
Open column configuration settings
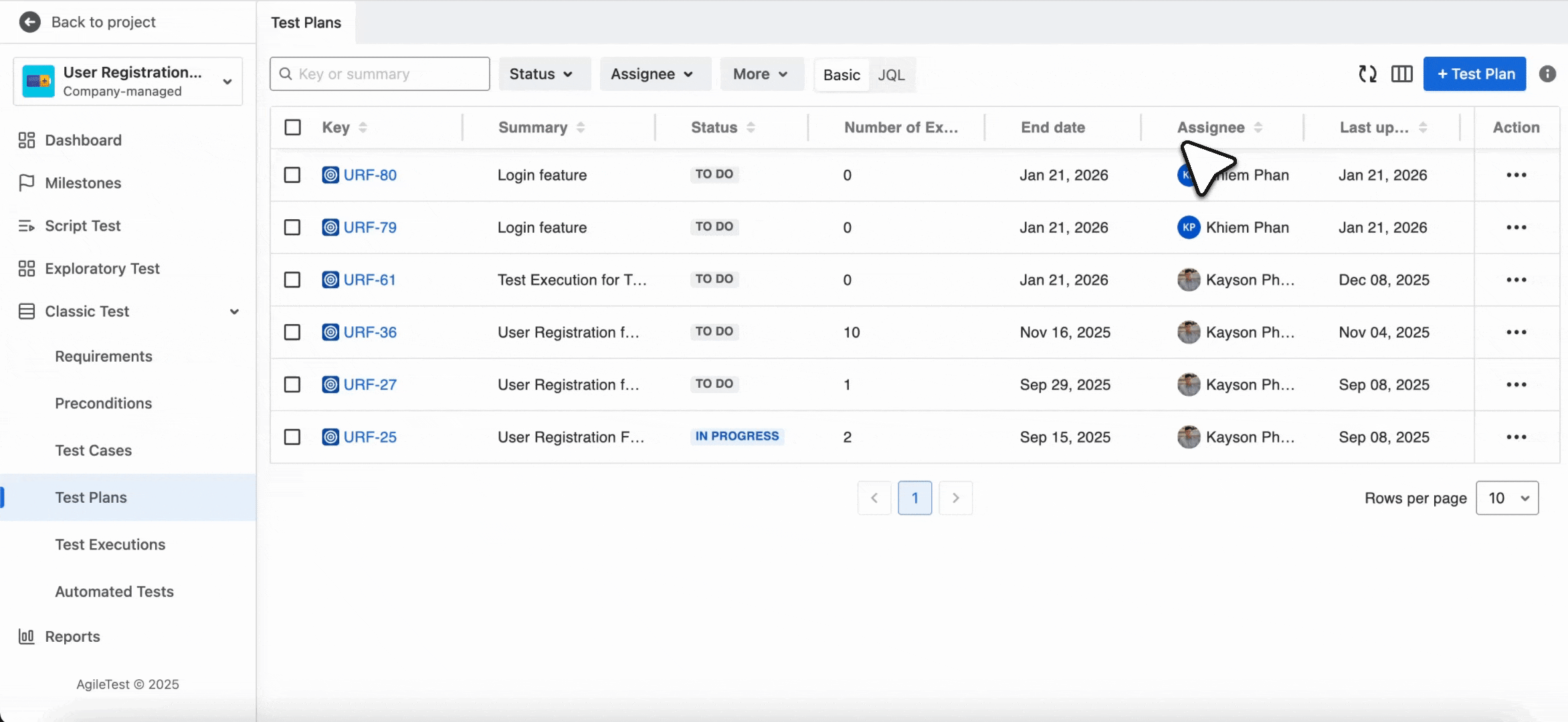pyautogui.click(x=1401, y=74)
